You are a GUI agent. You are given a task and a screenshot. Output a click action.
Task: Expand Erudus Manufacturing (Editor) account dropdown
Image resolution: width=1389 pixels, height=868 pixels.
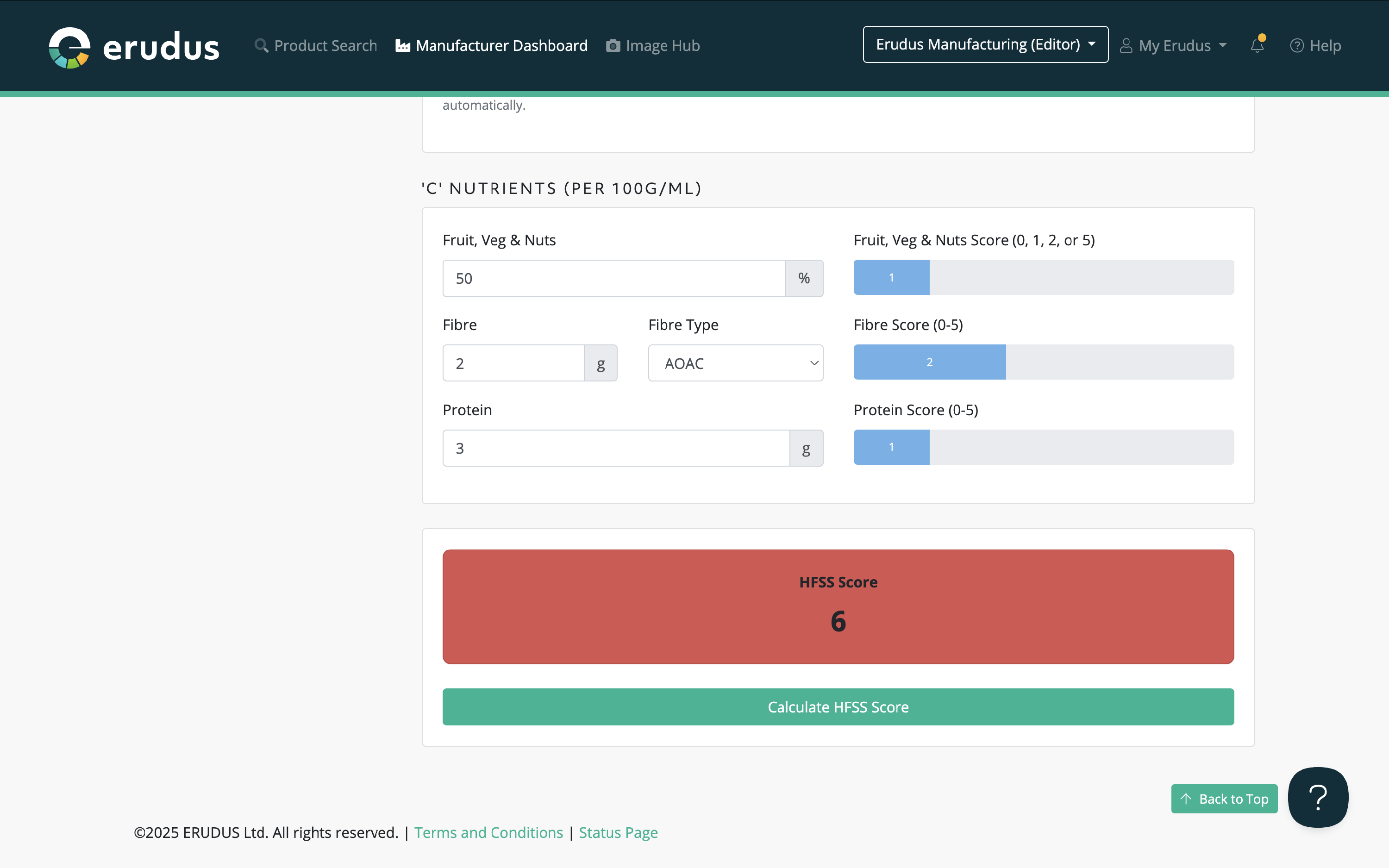pyautogui.click(x=985, y=44)
